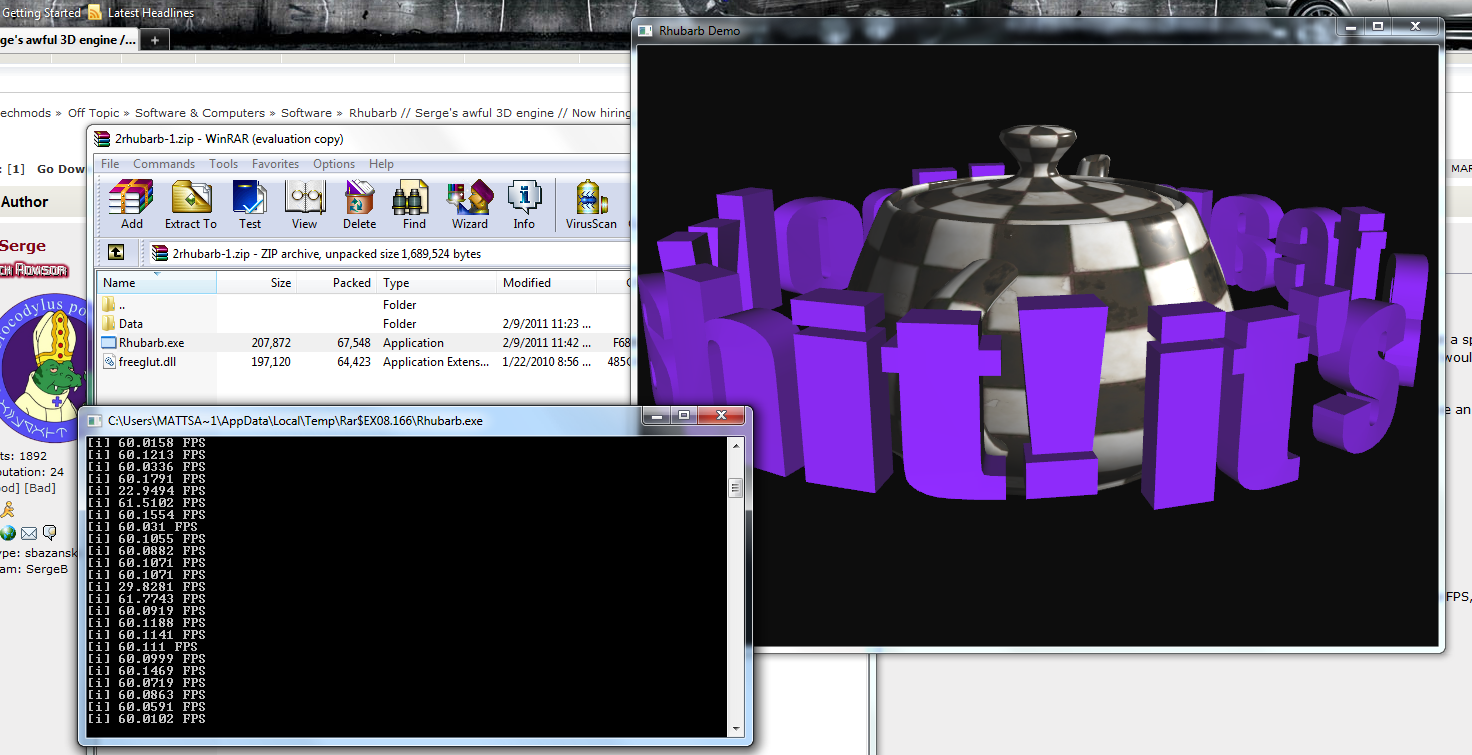Viewport: 1472px width, 755px height.
Task: Click the Author column heading in forum
Action: pyautogui.click(x=25, y=202)
